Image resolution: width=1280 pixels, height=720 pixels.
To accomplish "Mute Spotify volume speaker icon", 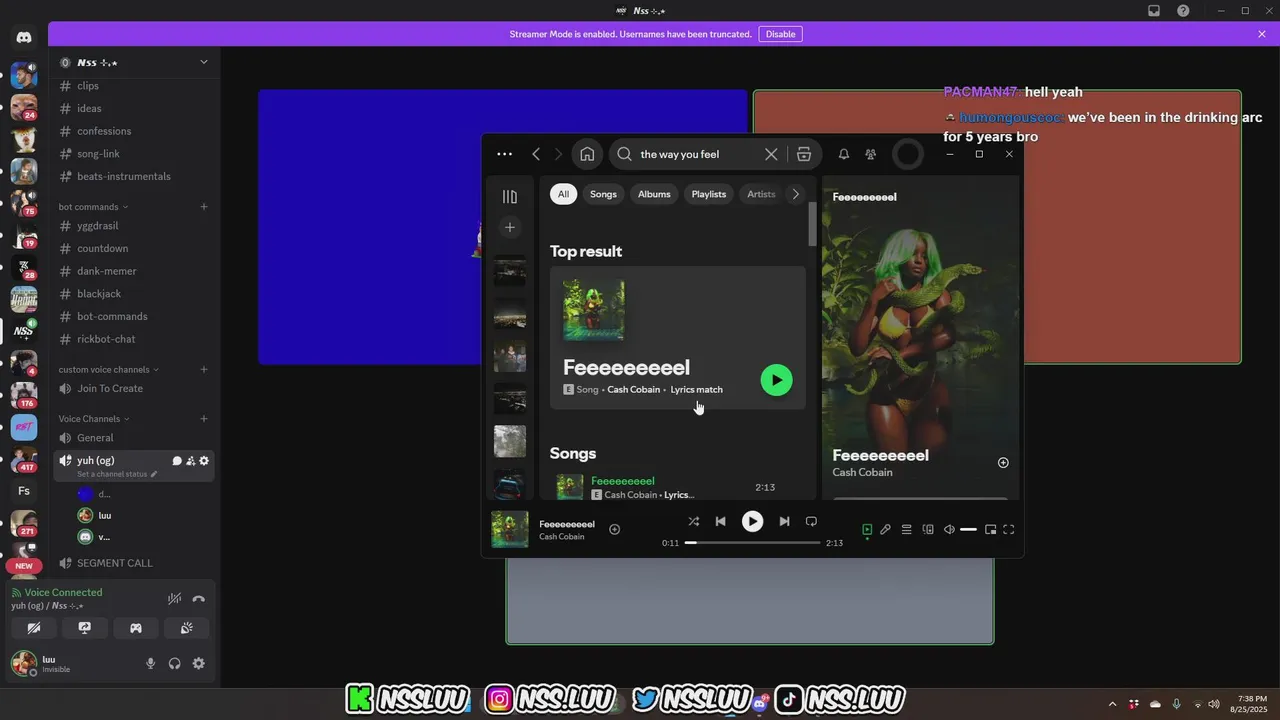I will point(949,529).
